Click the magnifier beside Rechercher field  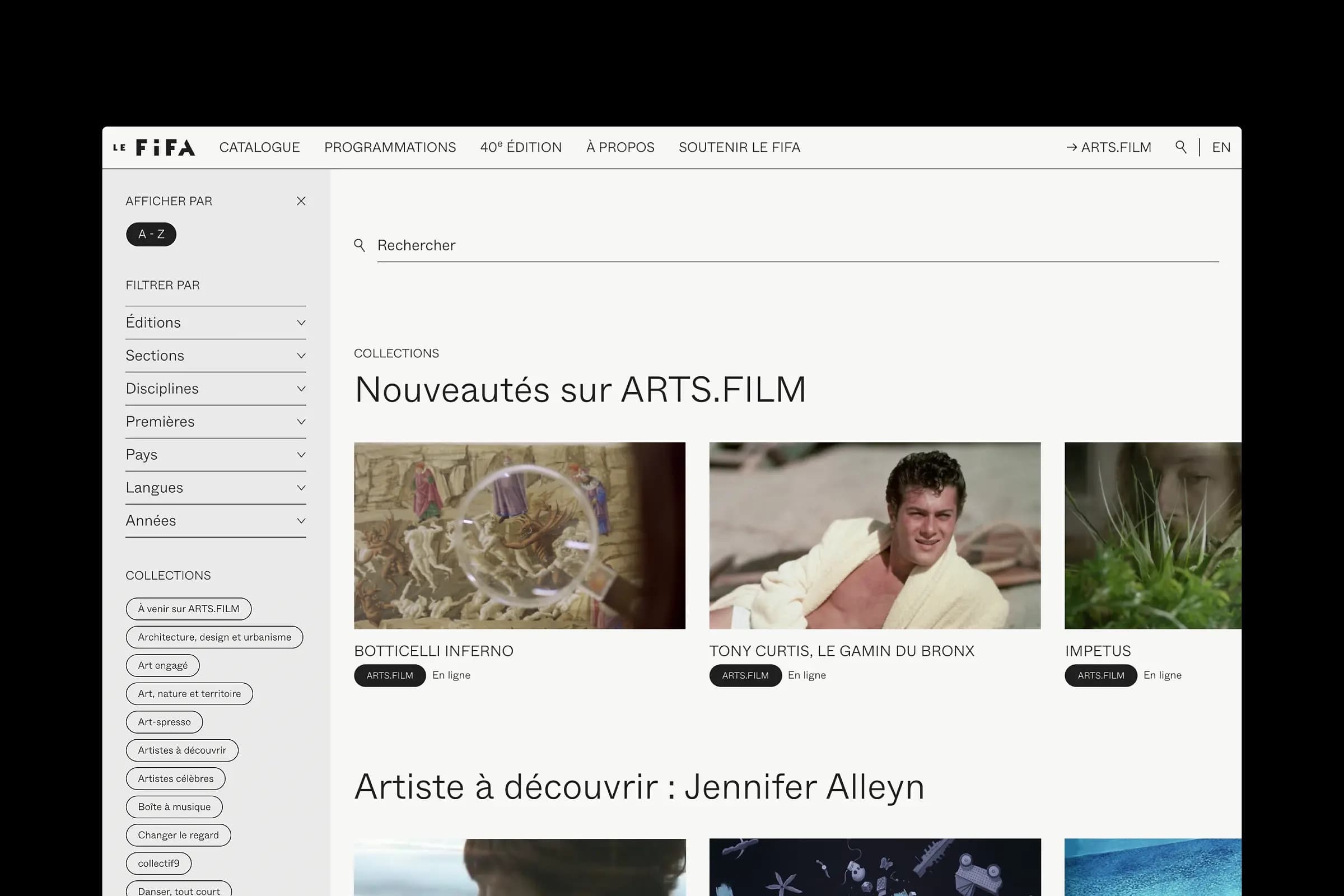[x=360, y=246]
